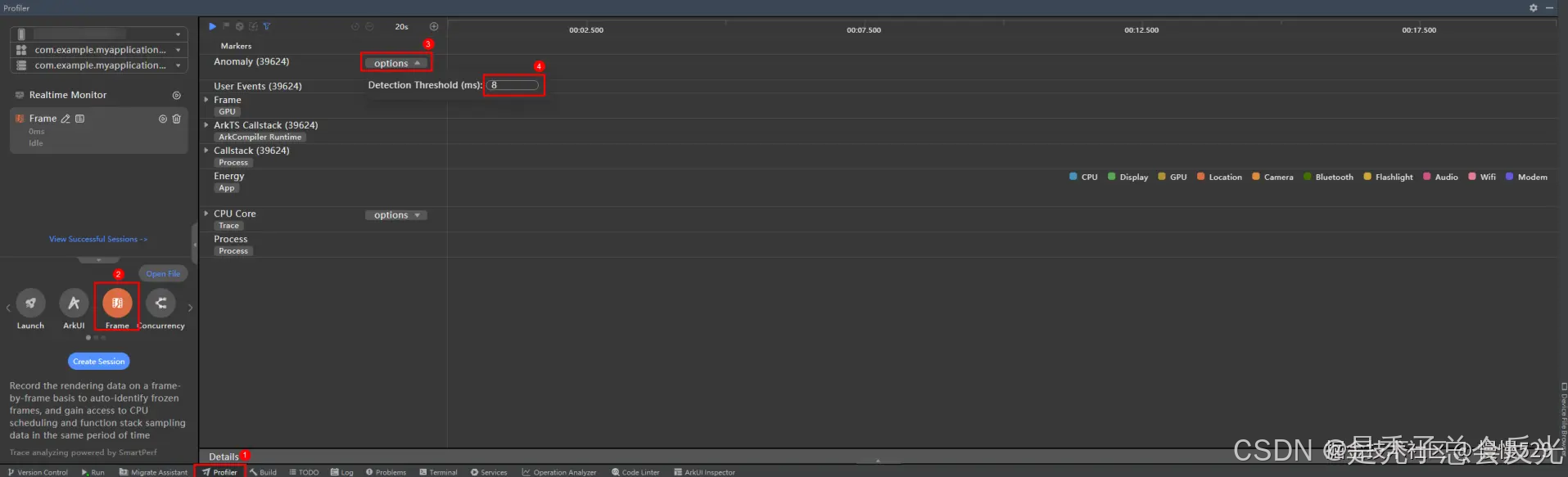Image resolution: width=1568 pixels, height=477 pixels.
Task: Open the Terminal tab
Action: tap(438, 472)
